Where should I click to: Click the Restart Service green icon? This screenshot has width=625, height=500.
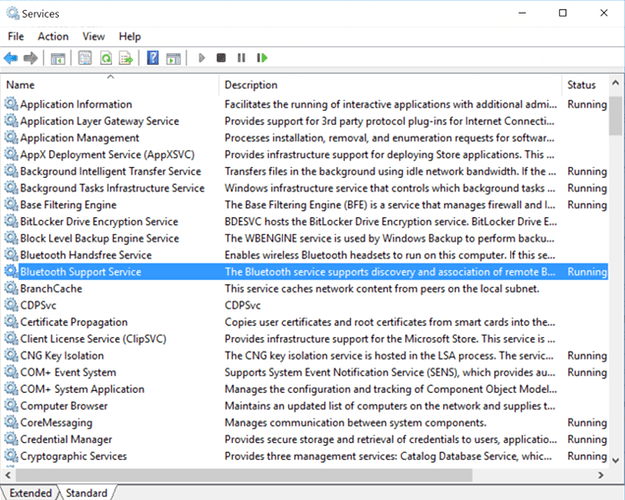tap(262, 58)
